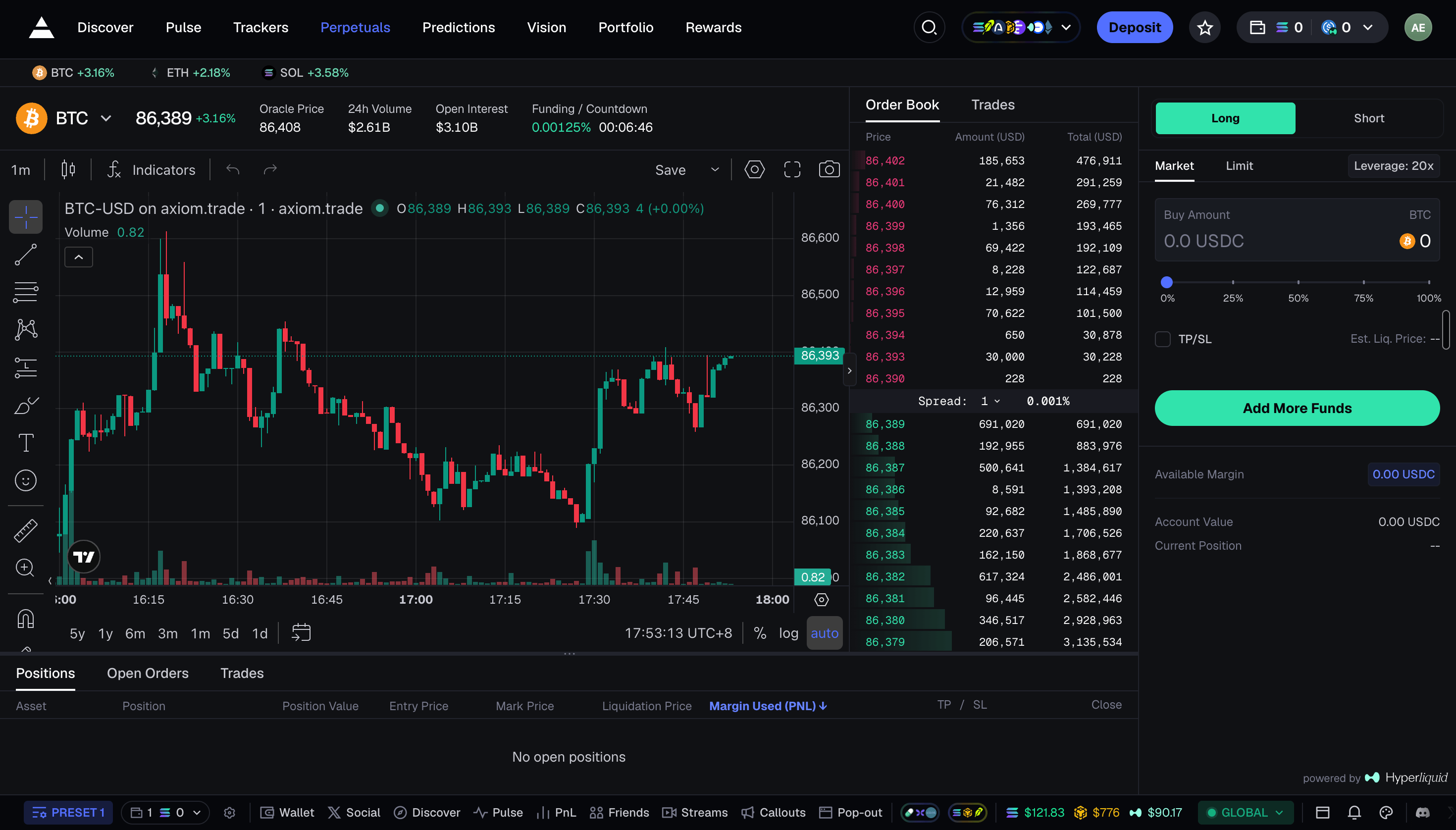Image resolution: width=1456 pixels, height=830 pixels.
Task: Select the Limit order tab
Action: 1240,166
